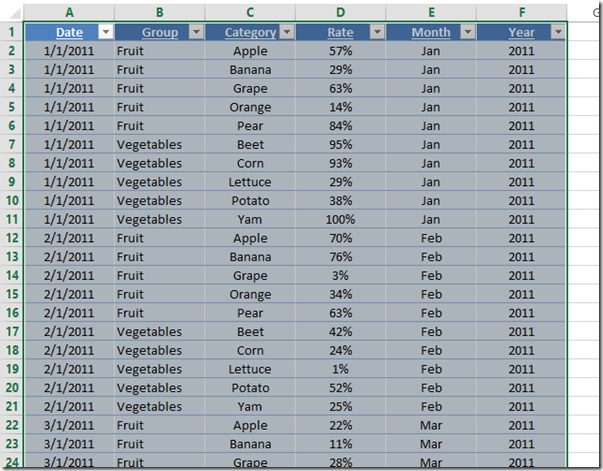Select the cell containing 100% rate
This screenshot has height=471, width=603.
(x=340, y=219)
